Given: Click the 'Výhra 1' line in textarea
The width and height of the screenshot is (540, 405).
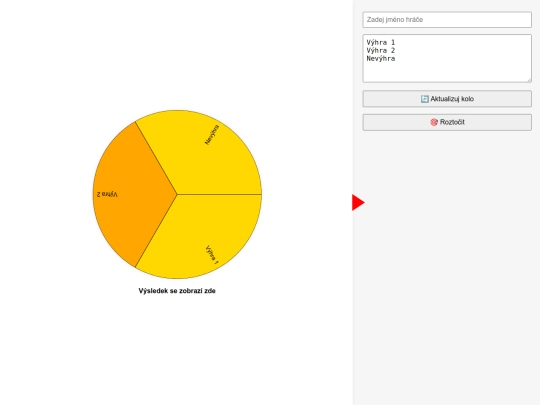Looking at the screenshot, I should coord(381,42).
